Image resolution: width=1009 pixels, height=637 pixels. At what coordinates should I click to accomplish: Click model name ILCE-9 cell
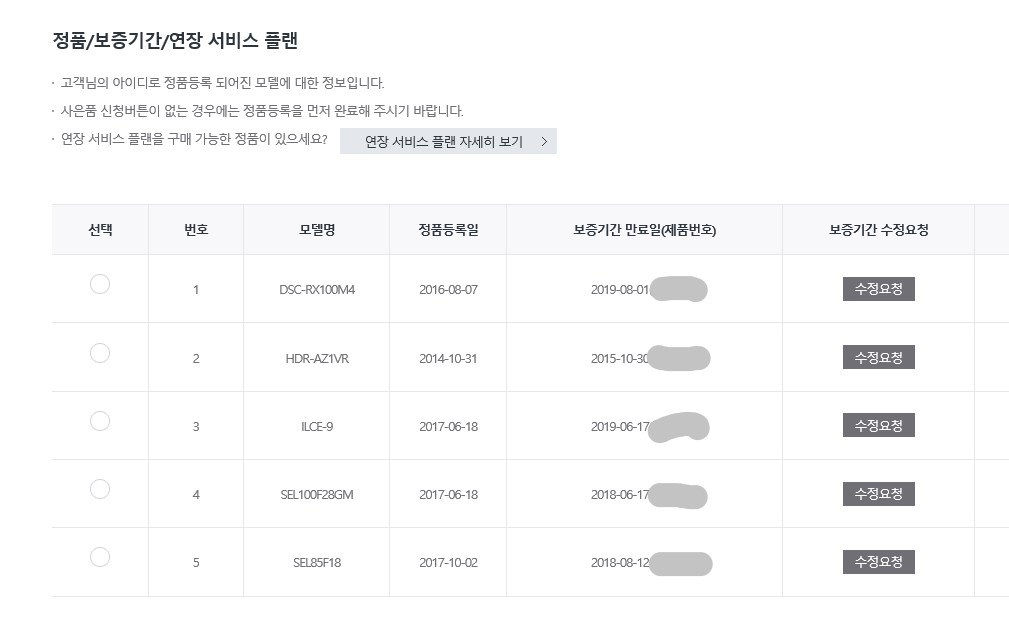click(317, 427)
